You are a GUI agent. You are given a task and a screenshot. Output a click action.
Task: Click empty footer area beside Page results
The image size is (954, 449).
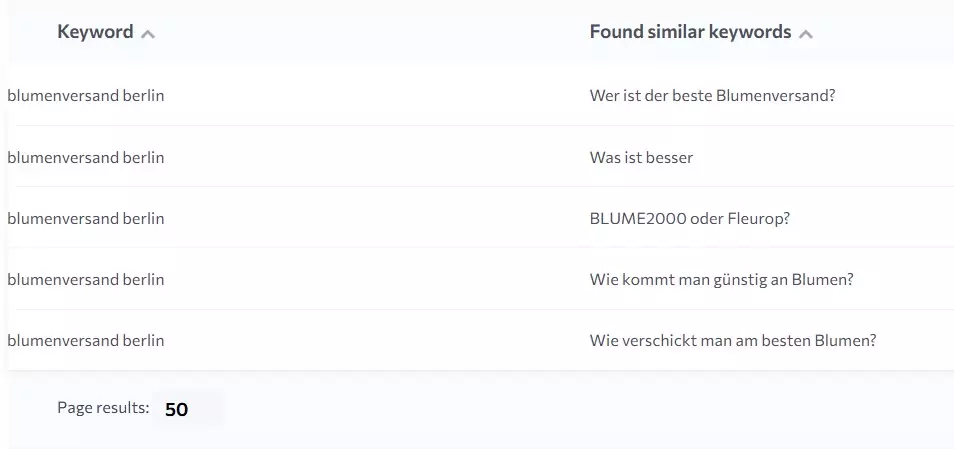point(548,409)
